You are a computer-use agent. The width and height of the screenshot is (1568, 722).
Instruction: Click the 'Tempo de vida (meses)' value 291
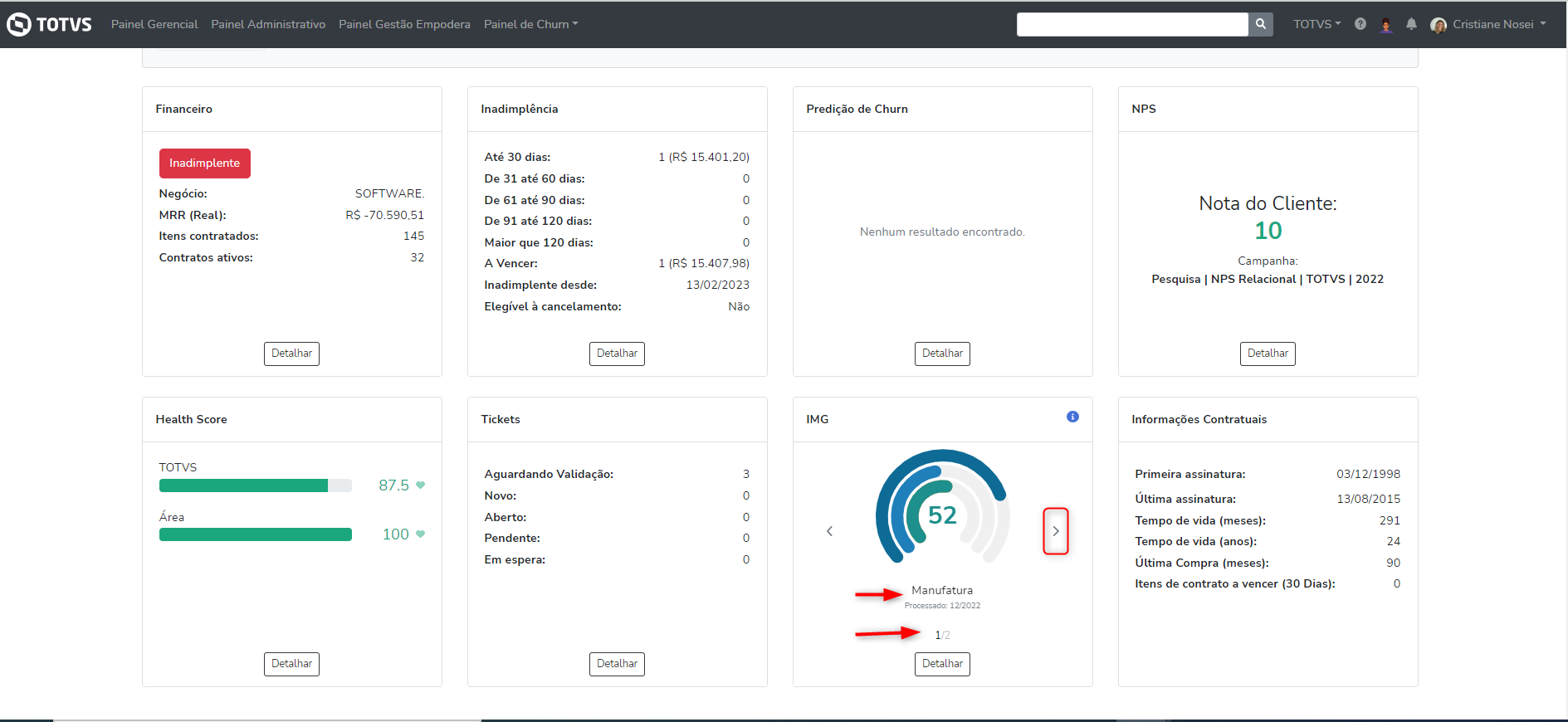1390,520
